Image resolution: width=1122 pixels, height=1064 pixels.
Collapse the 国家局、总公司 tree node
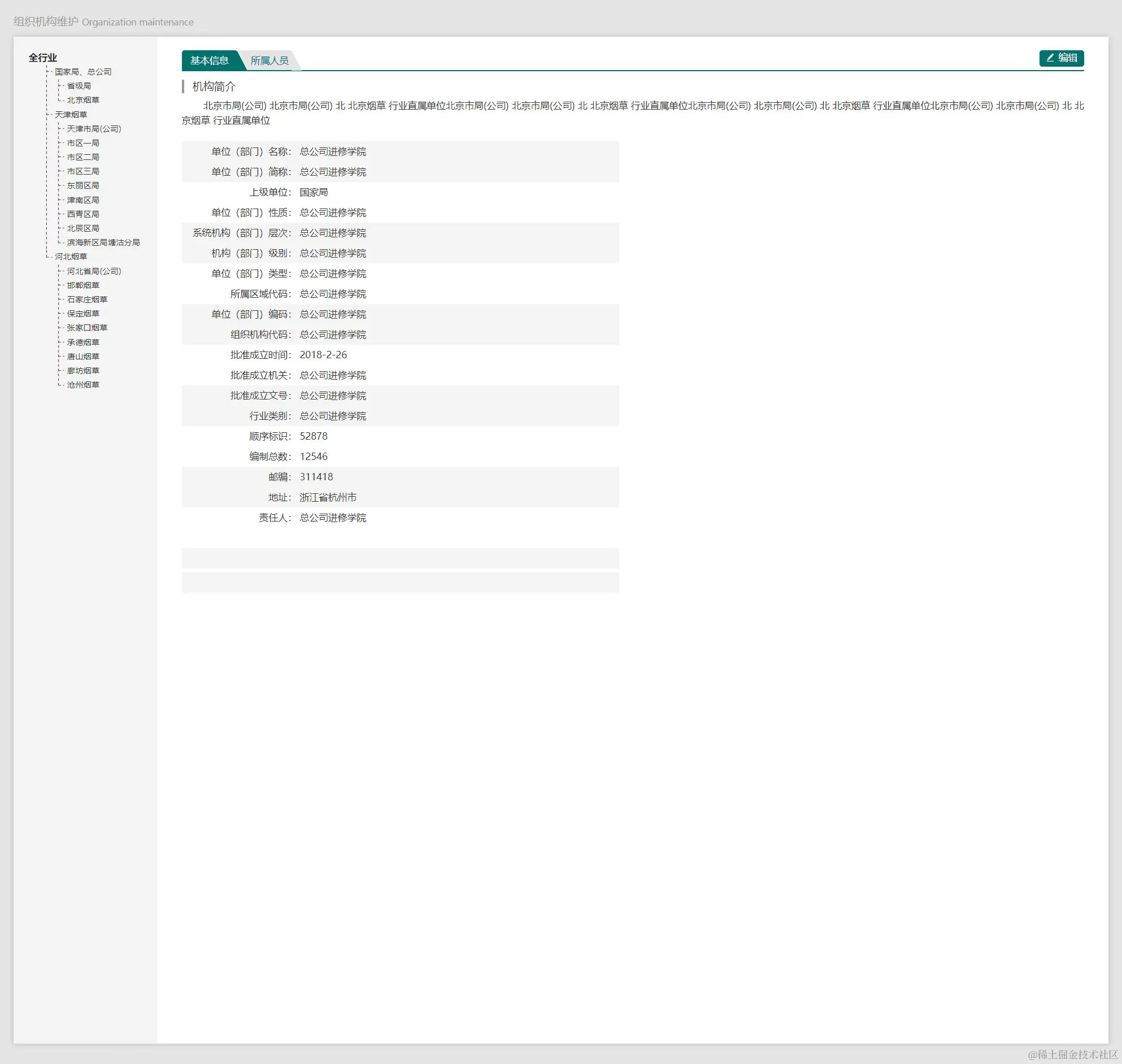click(83, 72)
